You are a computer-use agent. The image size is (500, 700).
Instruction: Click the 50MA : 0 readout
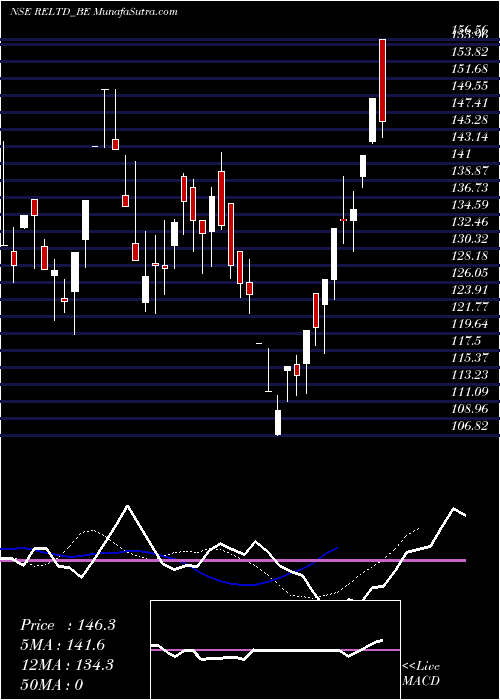point(52,685)
